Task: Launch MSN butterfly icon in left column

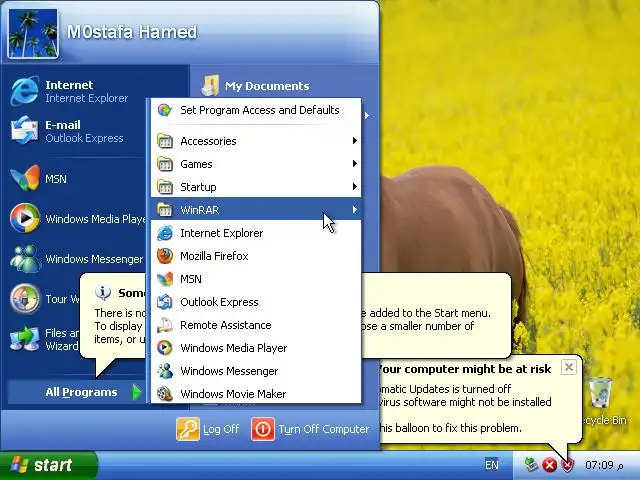Action: point(25,178)
